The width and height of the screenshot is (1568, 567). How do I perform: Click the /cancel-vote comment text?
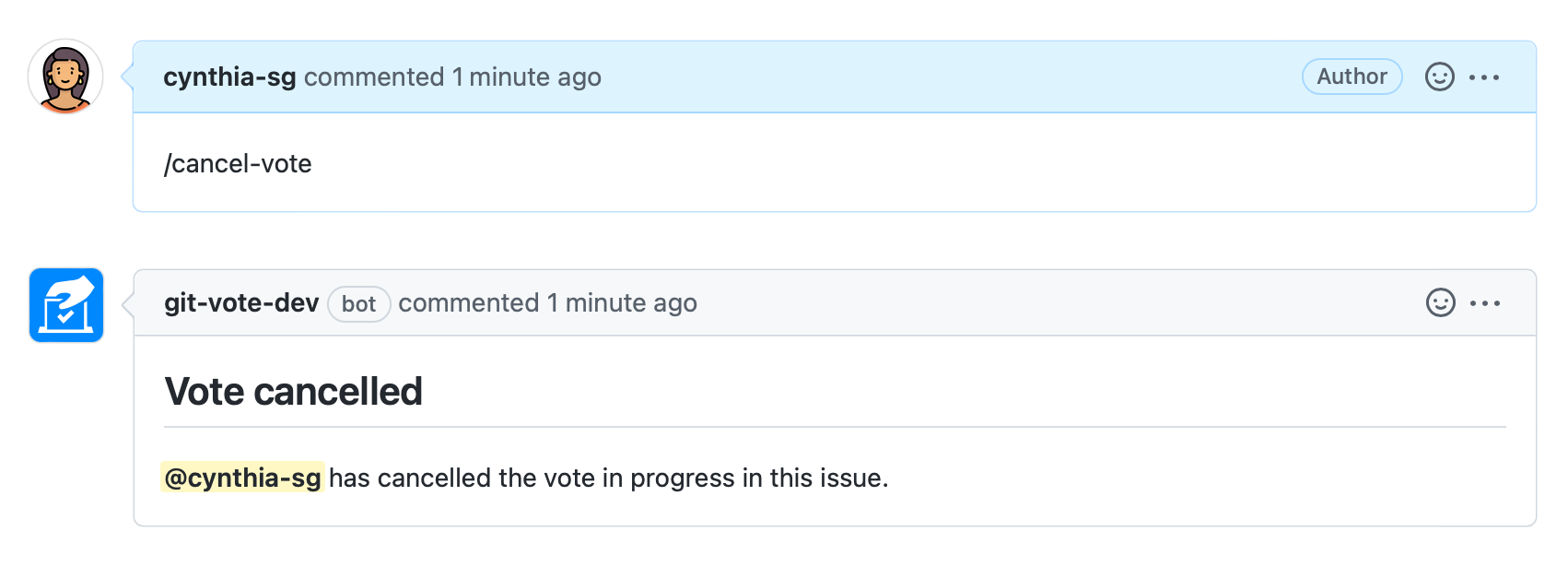point(238,164)
